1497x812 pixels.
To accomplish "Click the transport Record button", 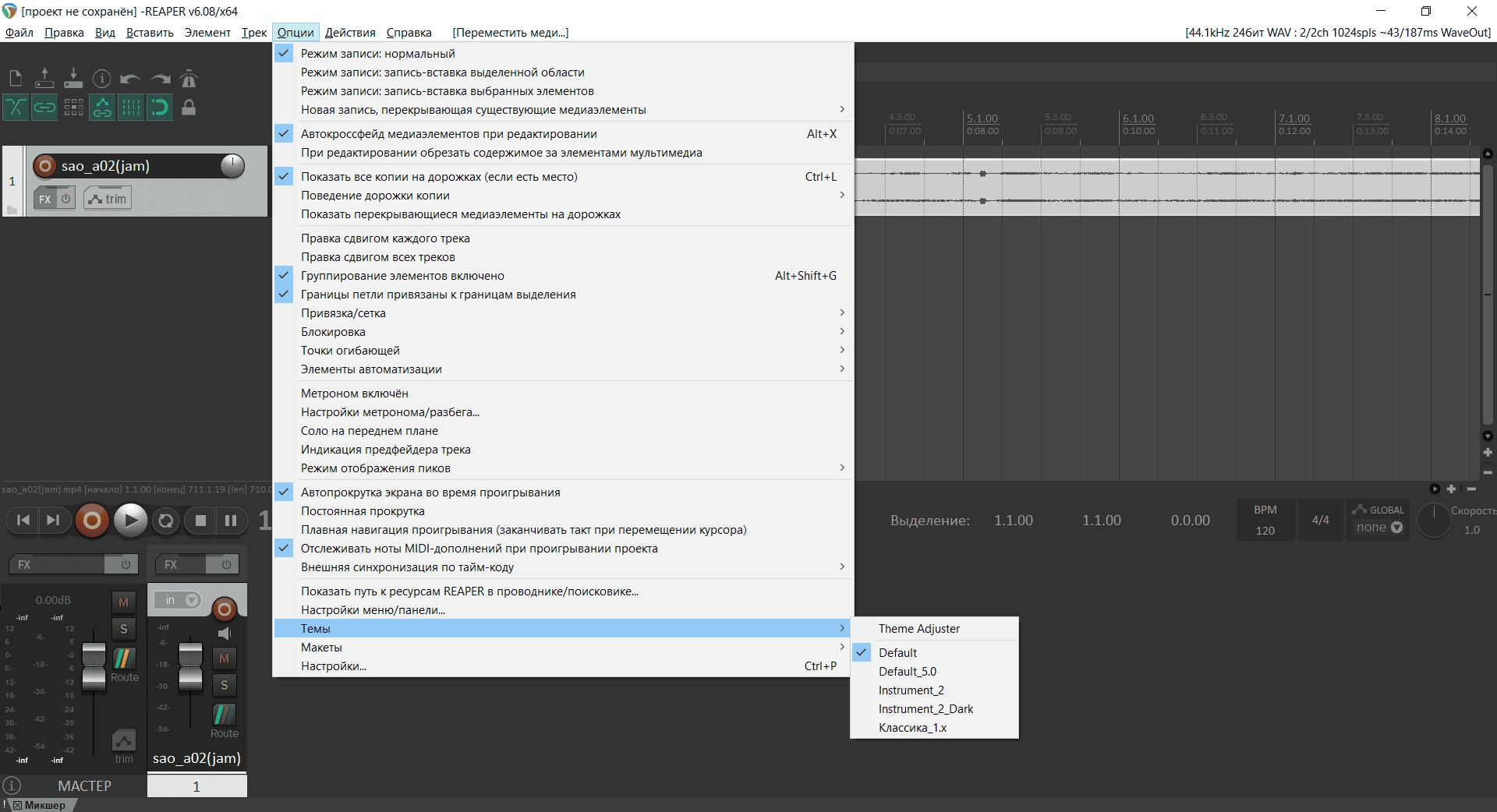I will tap(91, 521).
